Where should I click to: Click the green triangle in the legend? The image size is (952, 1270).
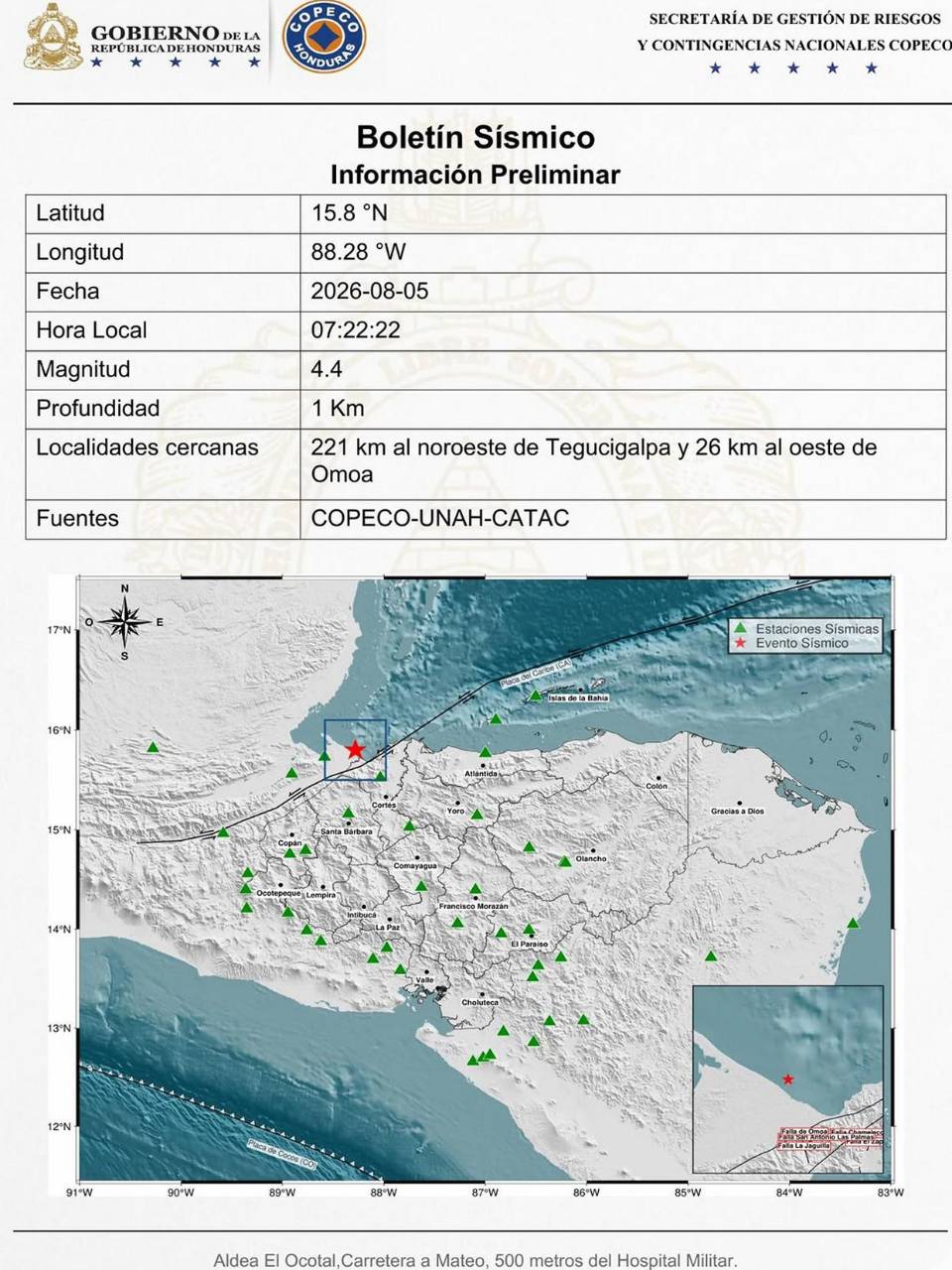739,628
